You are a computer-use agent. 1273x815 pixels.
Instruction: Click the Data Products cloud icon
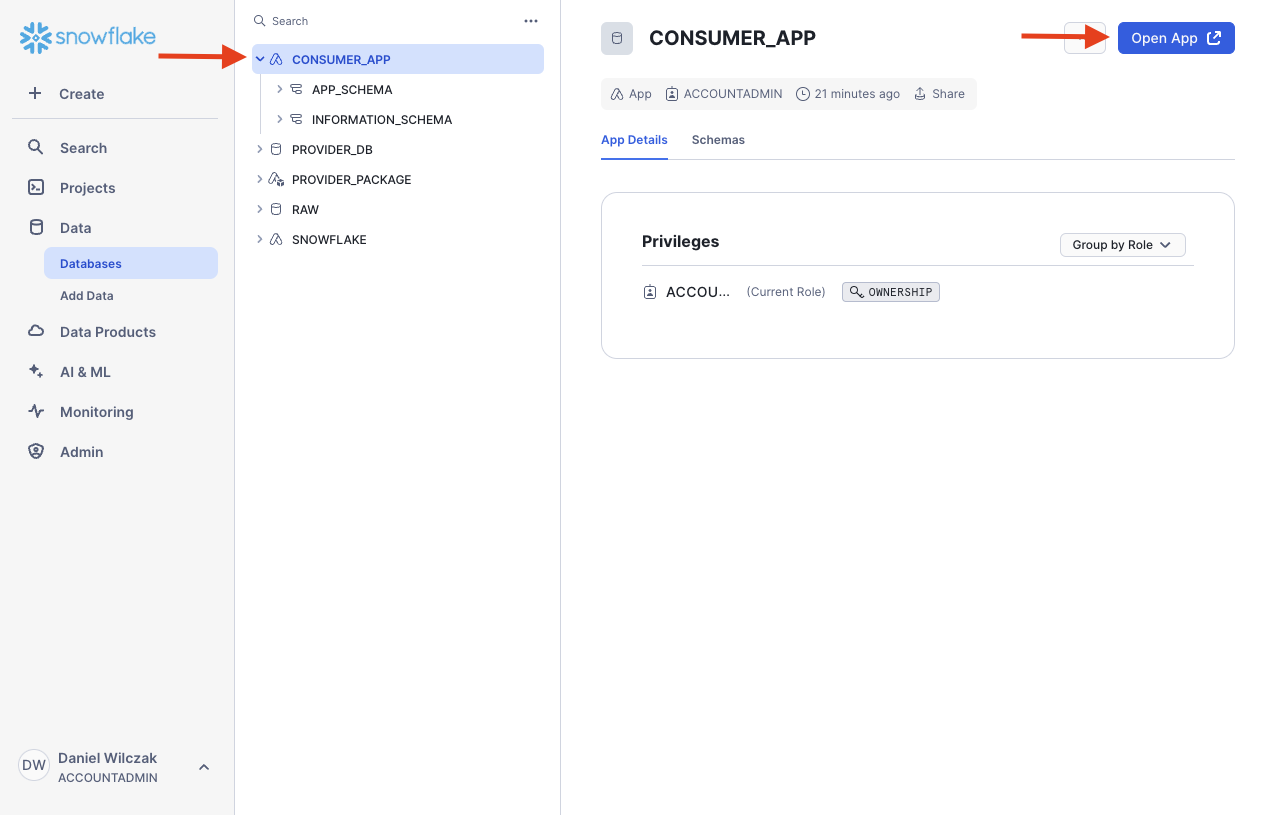click(x=36, y=331)
